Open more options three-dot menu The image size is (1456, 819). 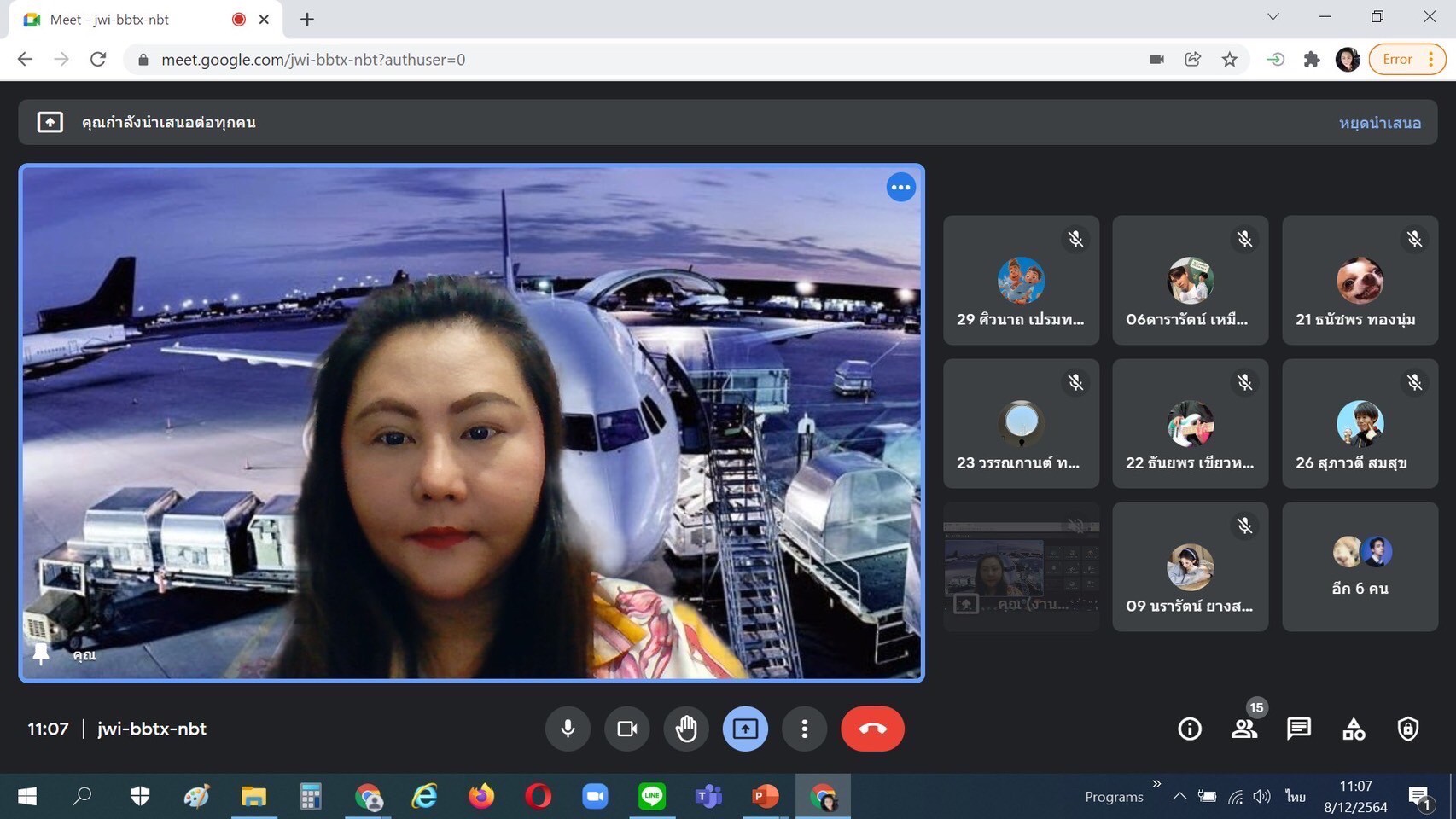click(804, 729)
